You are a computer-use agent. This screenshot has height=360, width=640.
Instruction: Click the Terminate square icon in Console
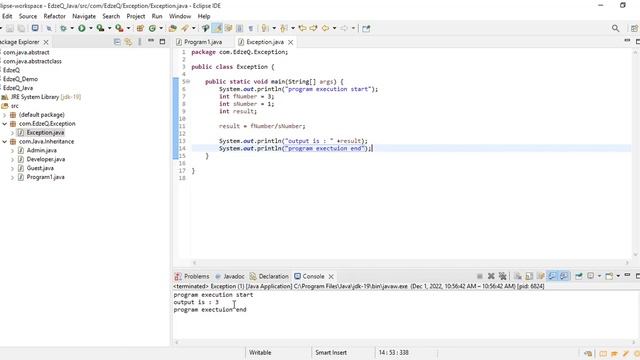click(x=480, y=276)
